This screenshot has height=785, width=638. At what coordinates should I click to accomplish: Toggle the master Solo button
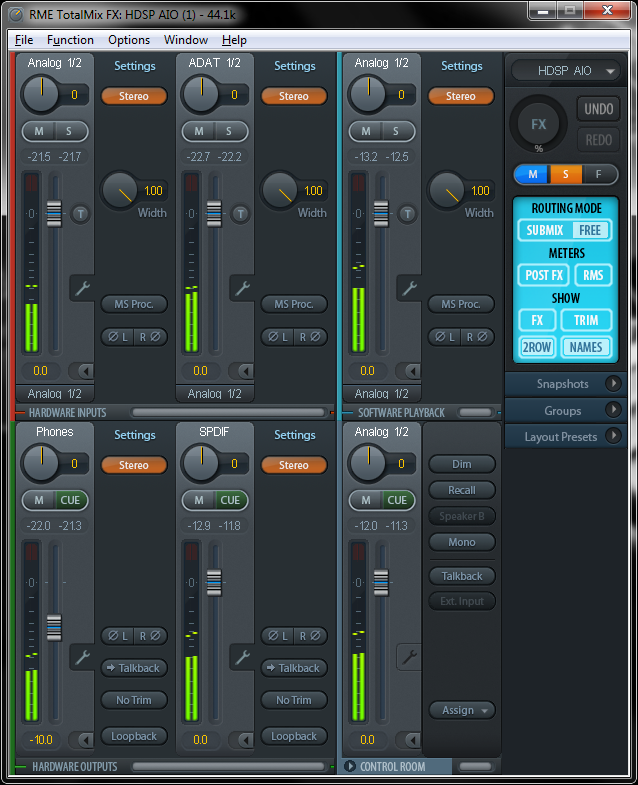(x=565, y=174)
